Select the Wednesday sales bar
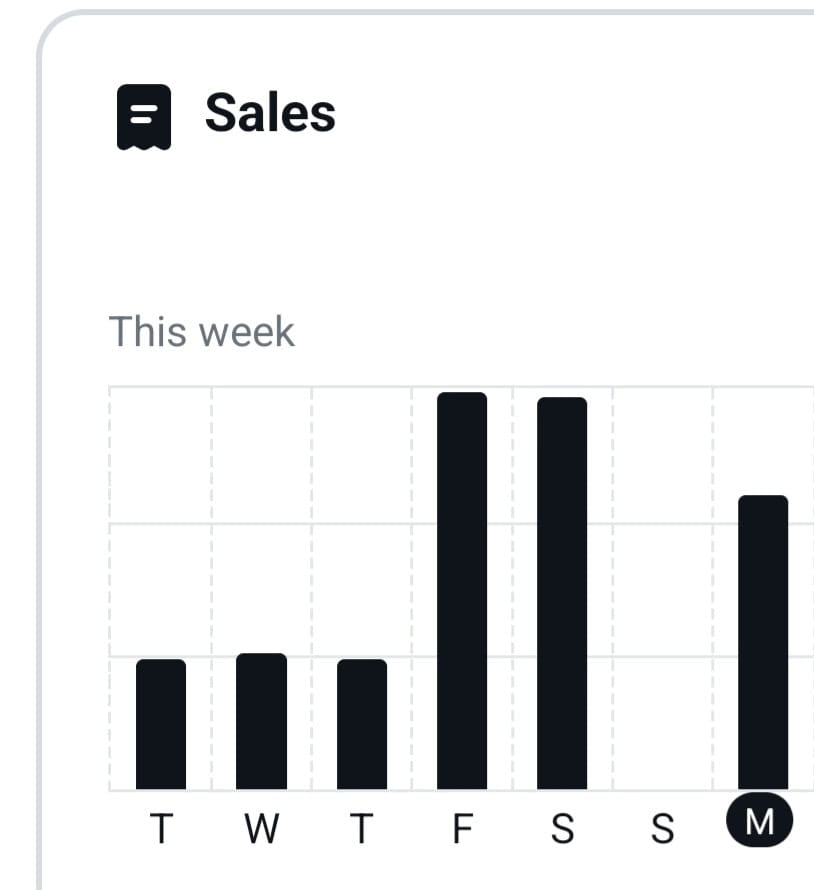 [x=261, y=721]
